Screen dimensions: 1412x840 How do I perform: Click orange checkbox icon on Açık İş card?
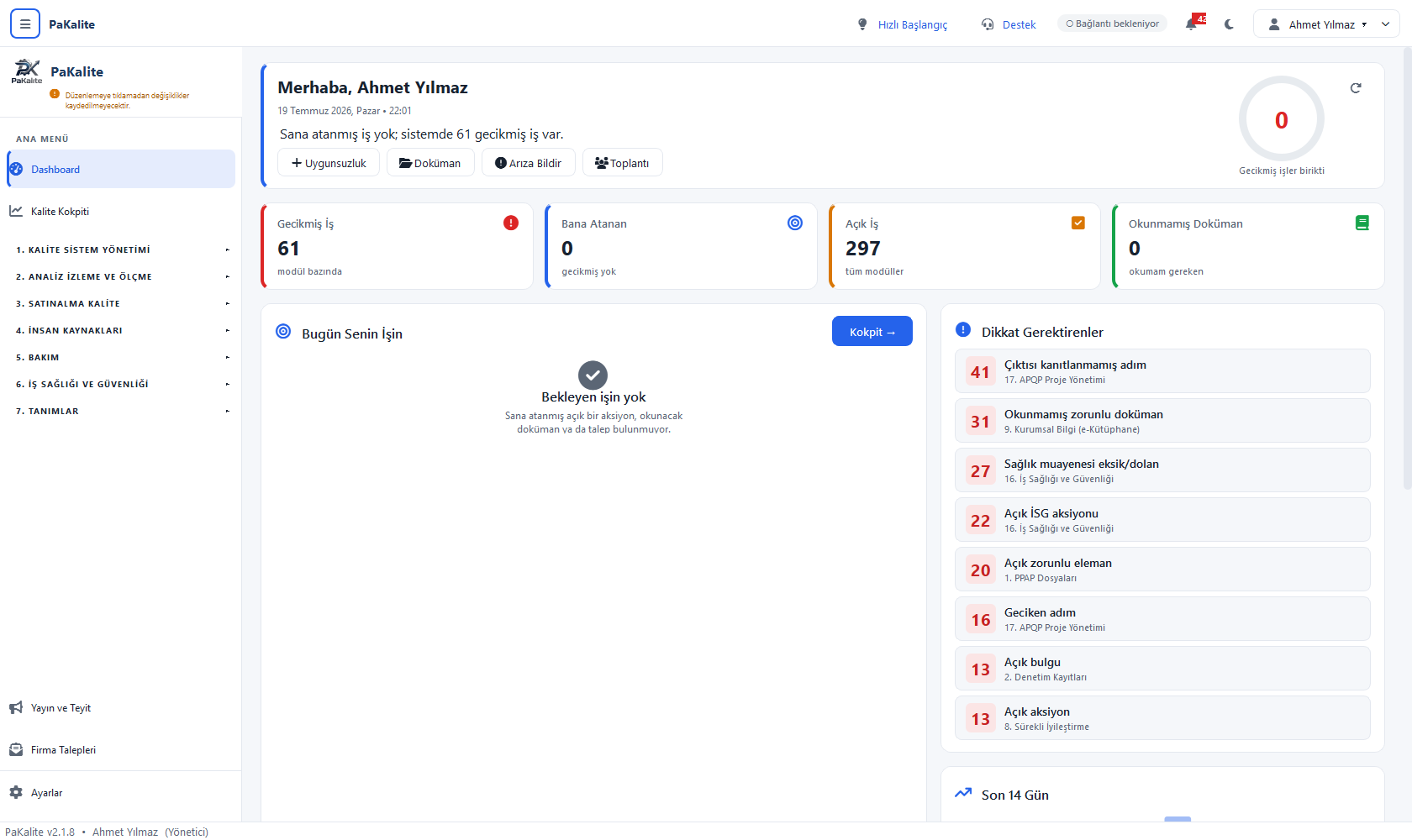pyautogui.click(x=1078, y=223)
